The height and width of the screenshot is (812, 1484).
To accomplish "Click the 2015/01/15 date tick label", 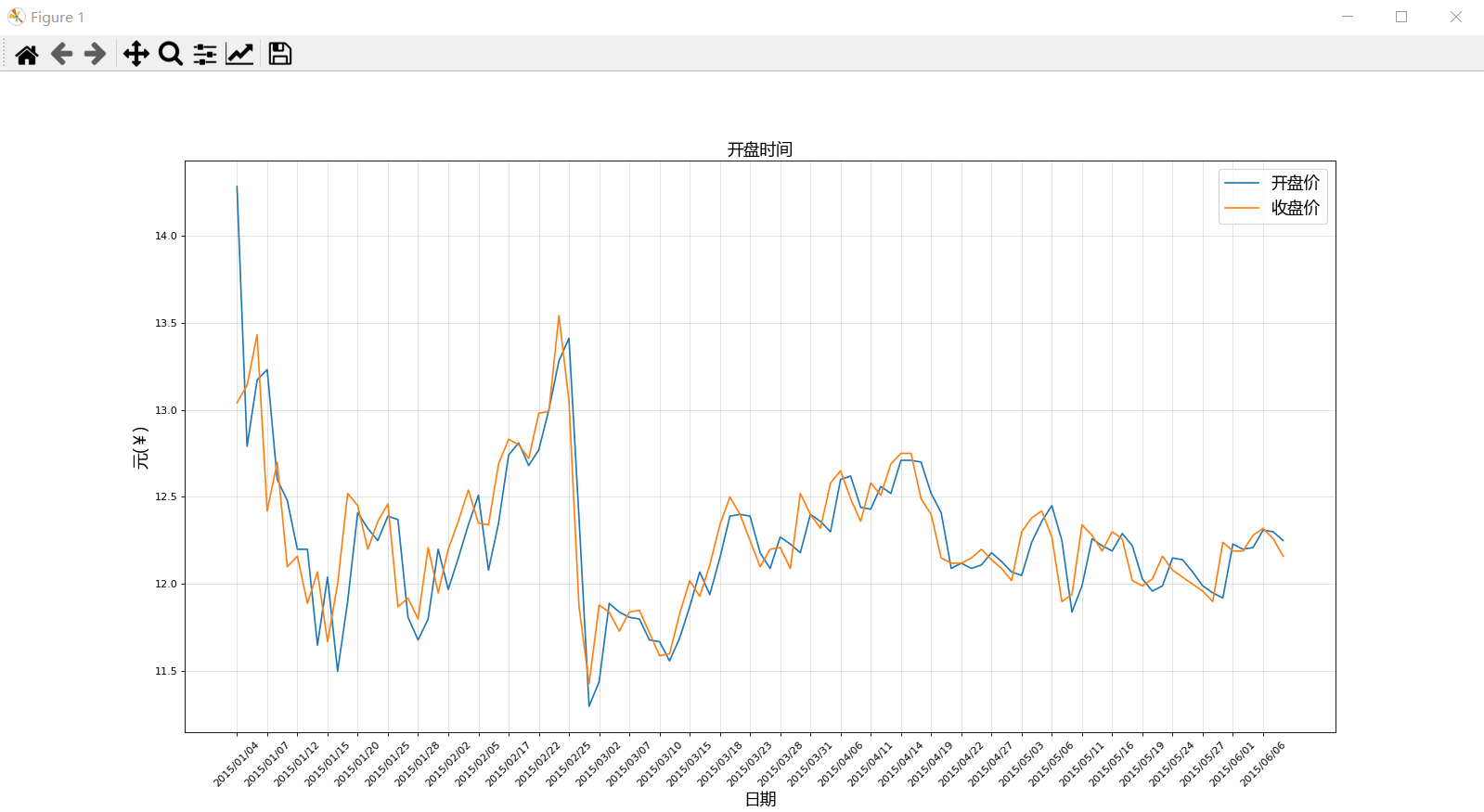I will (327, 765).
